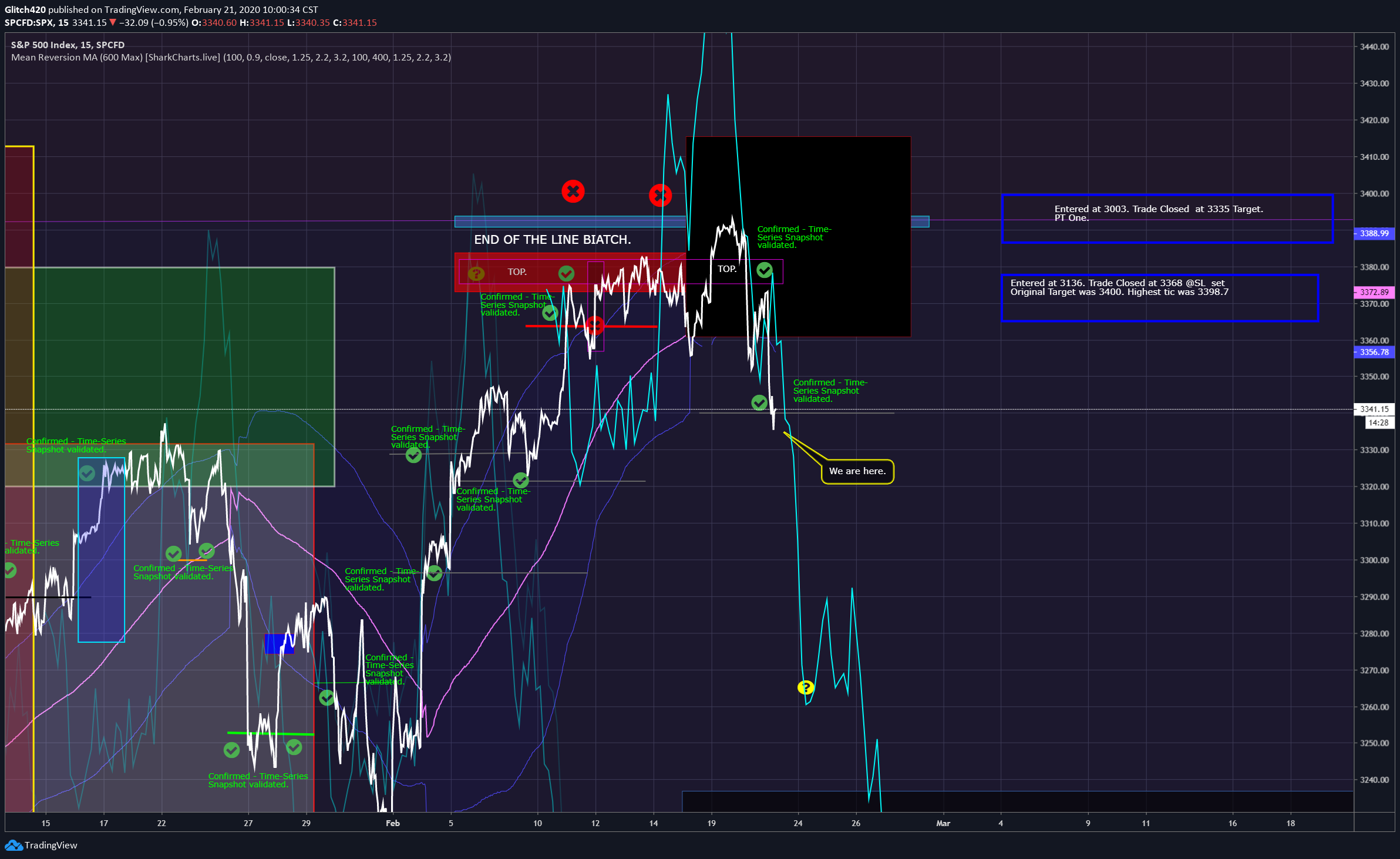Select the orange horizontal line between two checkmarks
Image resolution: width=1400 pixels, height=859 pixels.
coord(193,559)
